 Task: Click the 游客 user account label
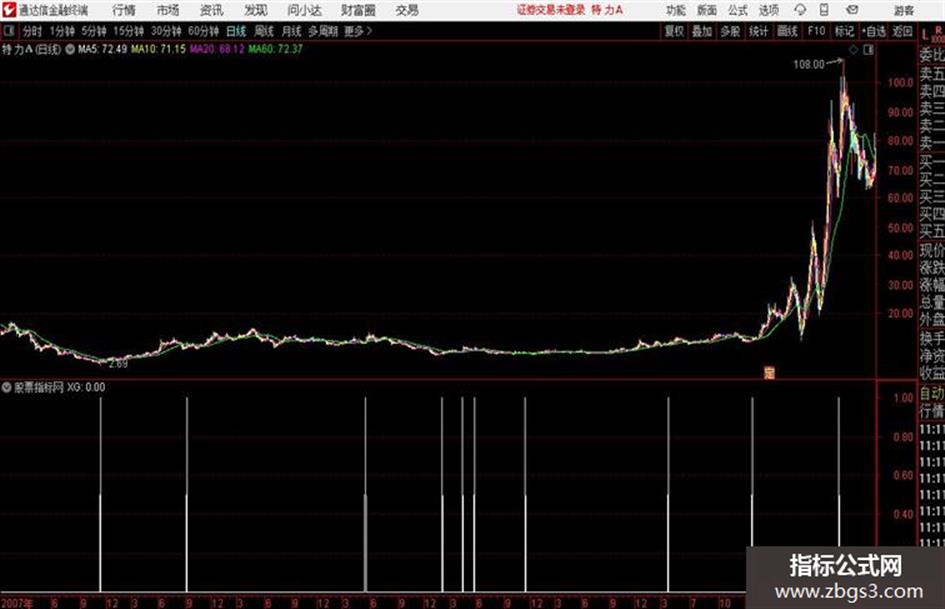coord(904,10)
